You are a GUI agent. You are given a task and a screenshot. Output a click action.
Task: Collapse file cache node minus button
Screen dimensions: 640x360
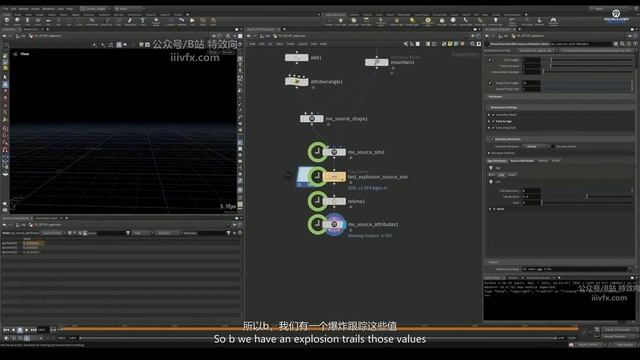(x=288, y=176)
